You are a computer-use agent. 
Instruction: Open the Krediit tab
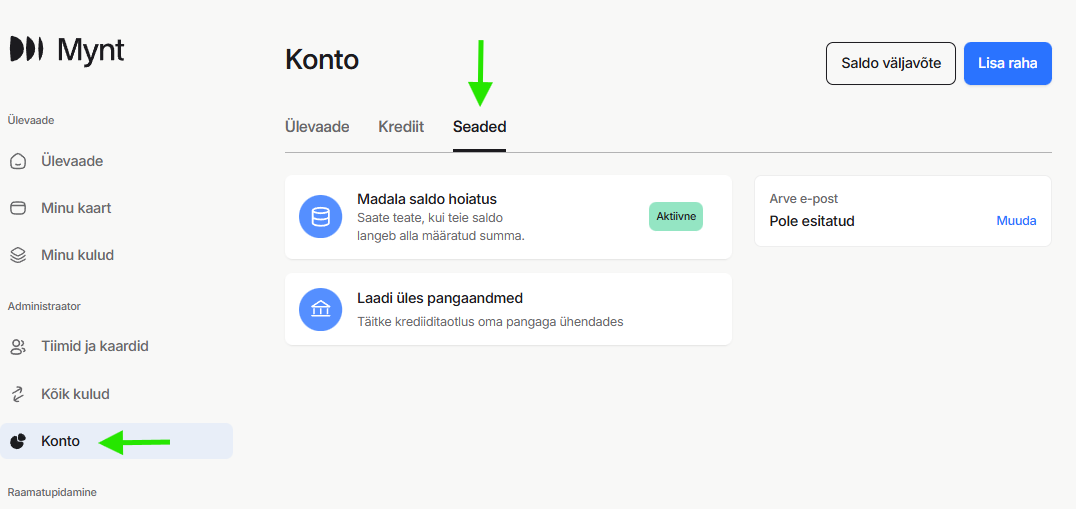coord(401,127)
